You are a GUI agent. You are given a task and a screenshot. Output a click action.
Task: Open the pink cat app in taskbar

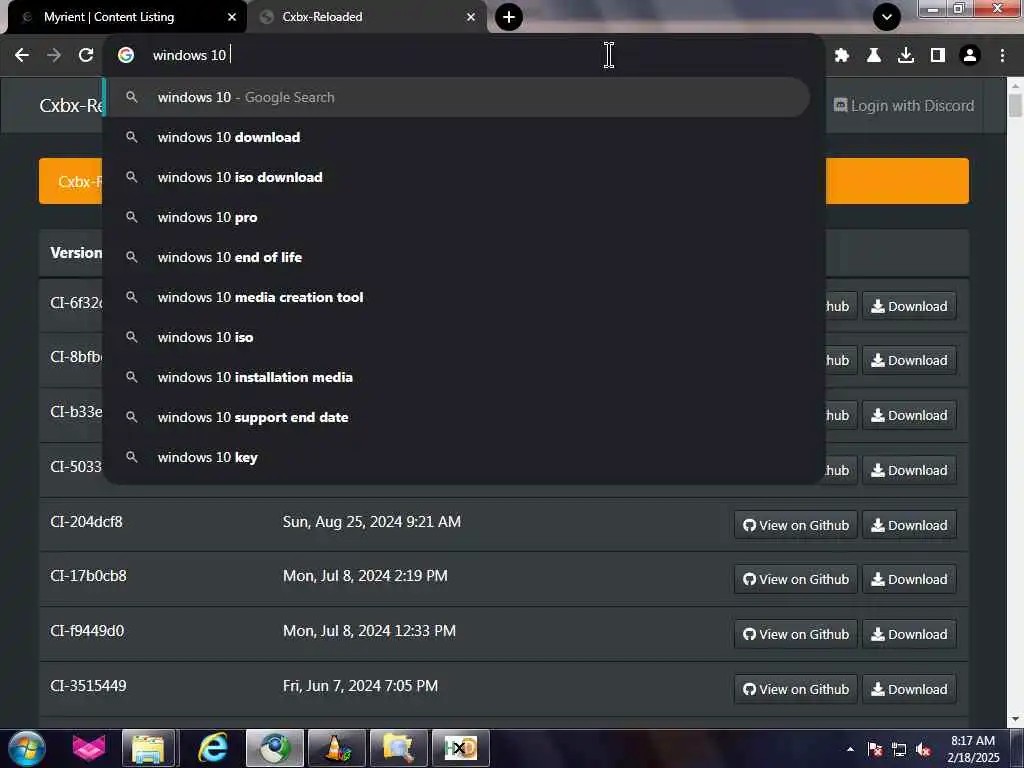(89, 748)
